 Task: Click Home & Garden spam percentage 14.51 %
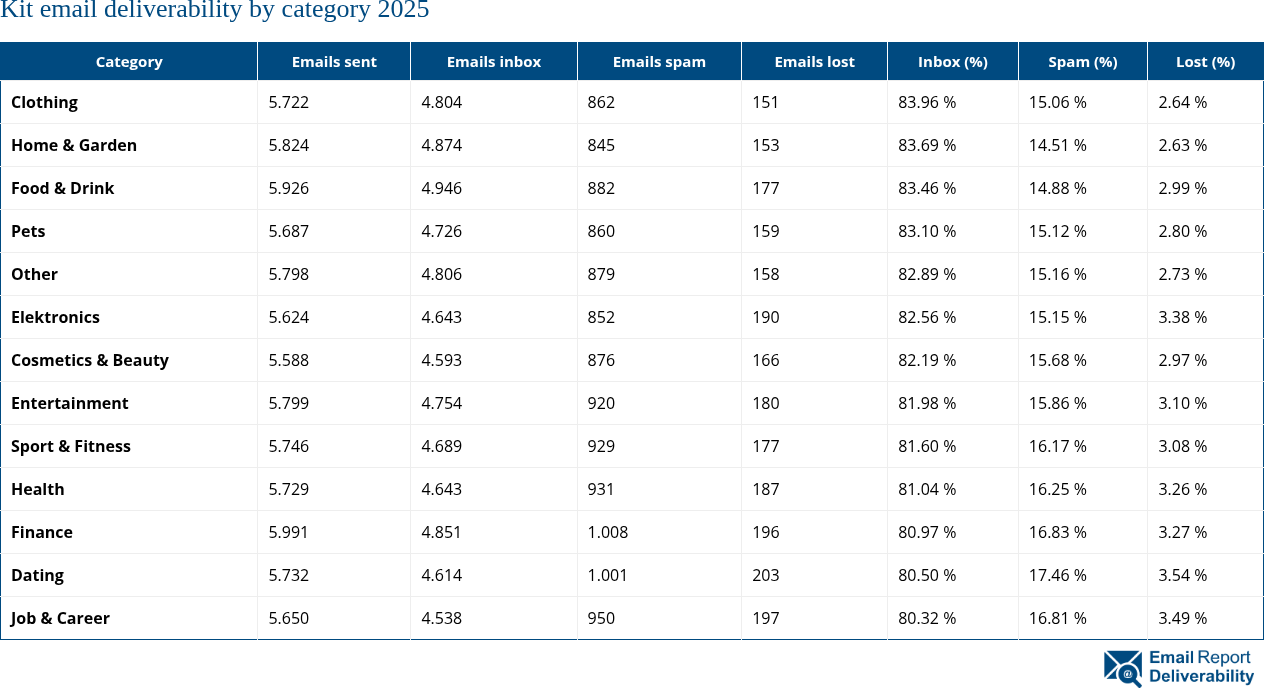tap(1058, 145)
